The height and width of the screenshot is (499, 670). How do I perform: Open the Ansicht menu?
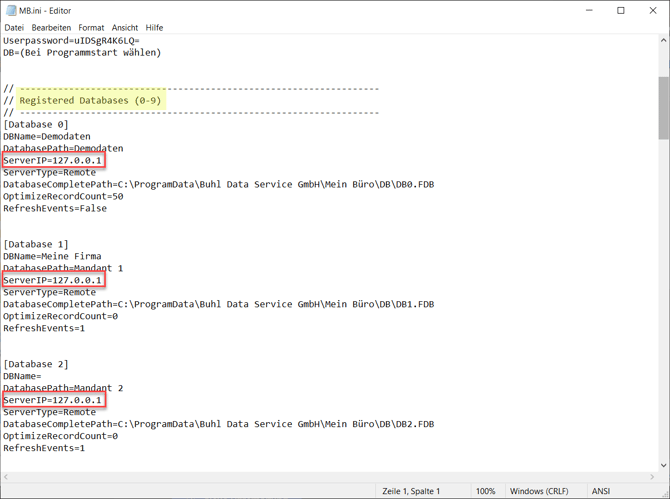(125, 28)
